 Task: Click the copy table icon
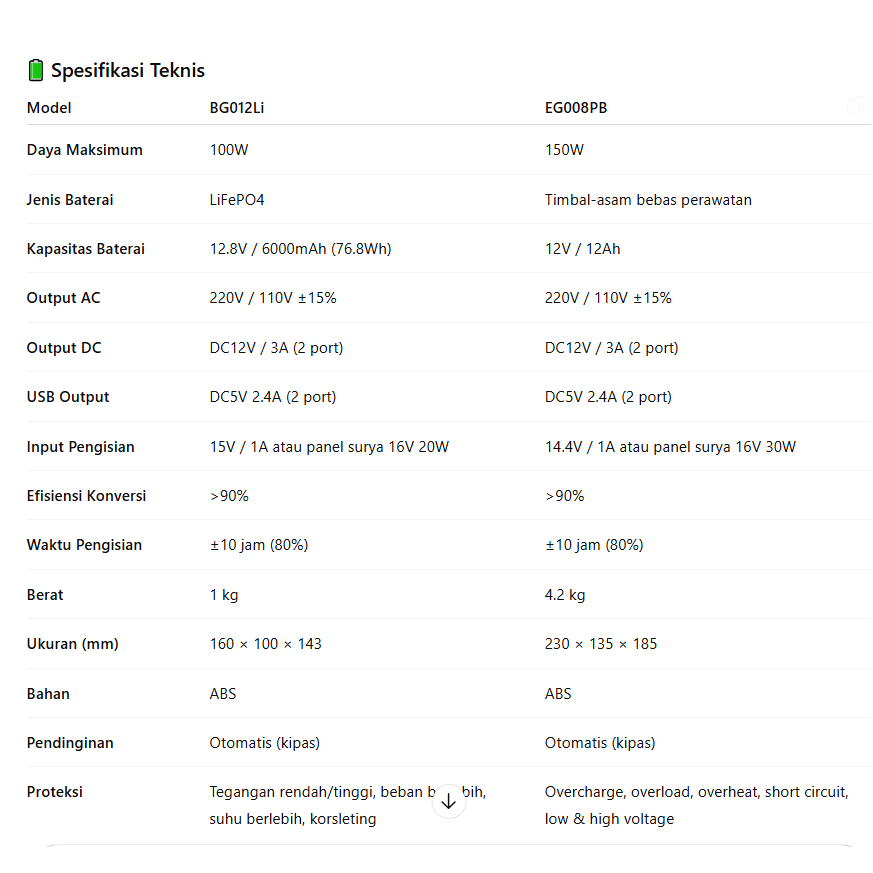click(855, 106)
